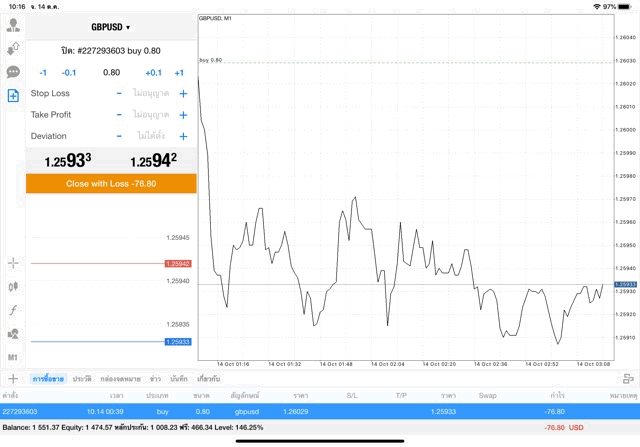This screenshot has width=640, height=447.
Task: Click the ประเภท (type) column header
Action: [157, 396]
